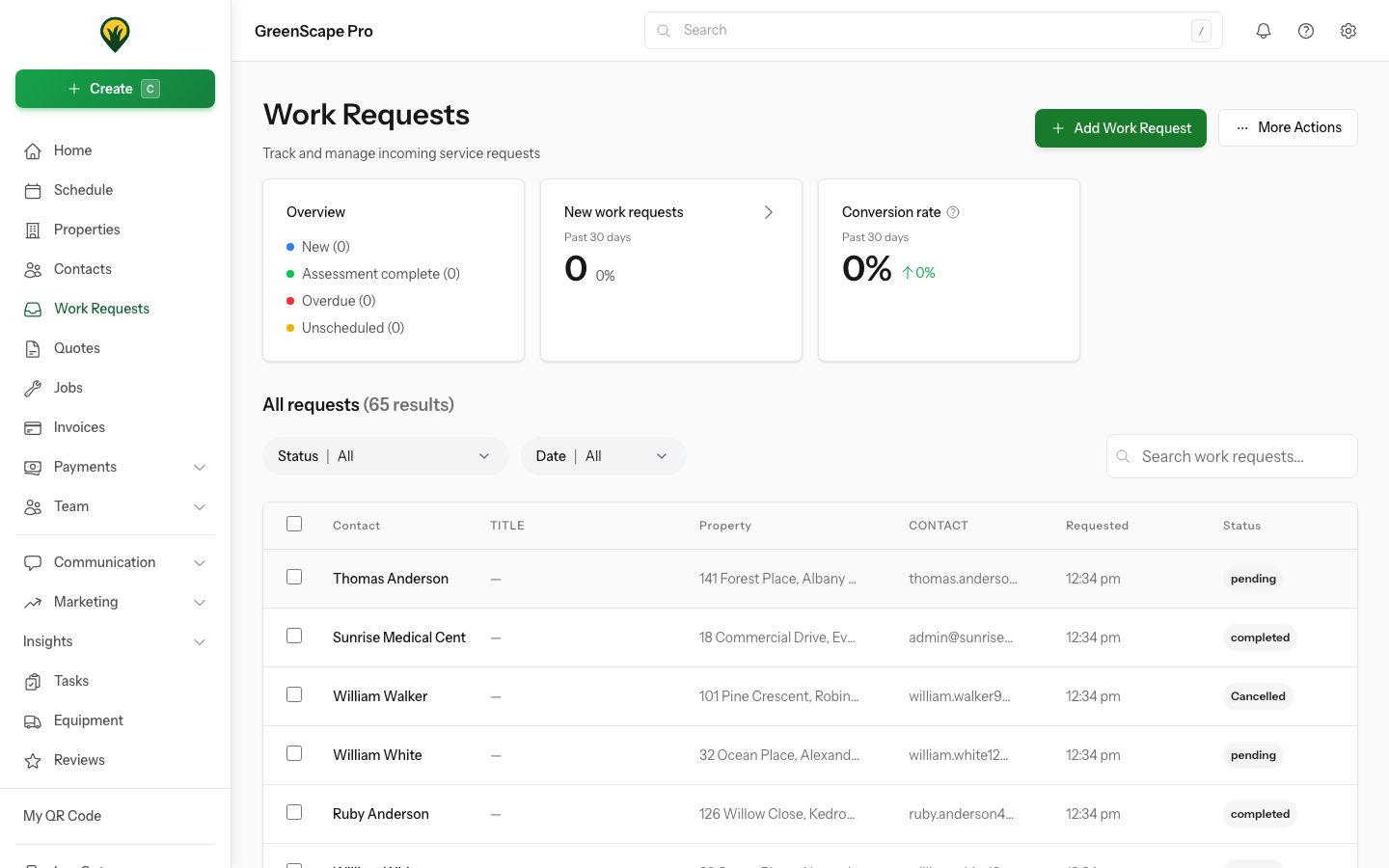The height and width of the screenshot is (868, 1389).
Task: Select the checkbox next to William Walker
Action: pyautogui.click(x=294, y=694)
